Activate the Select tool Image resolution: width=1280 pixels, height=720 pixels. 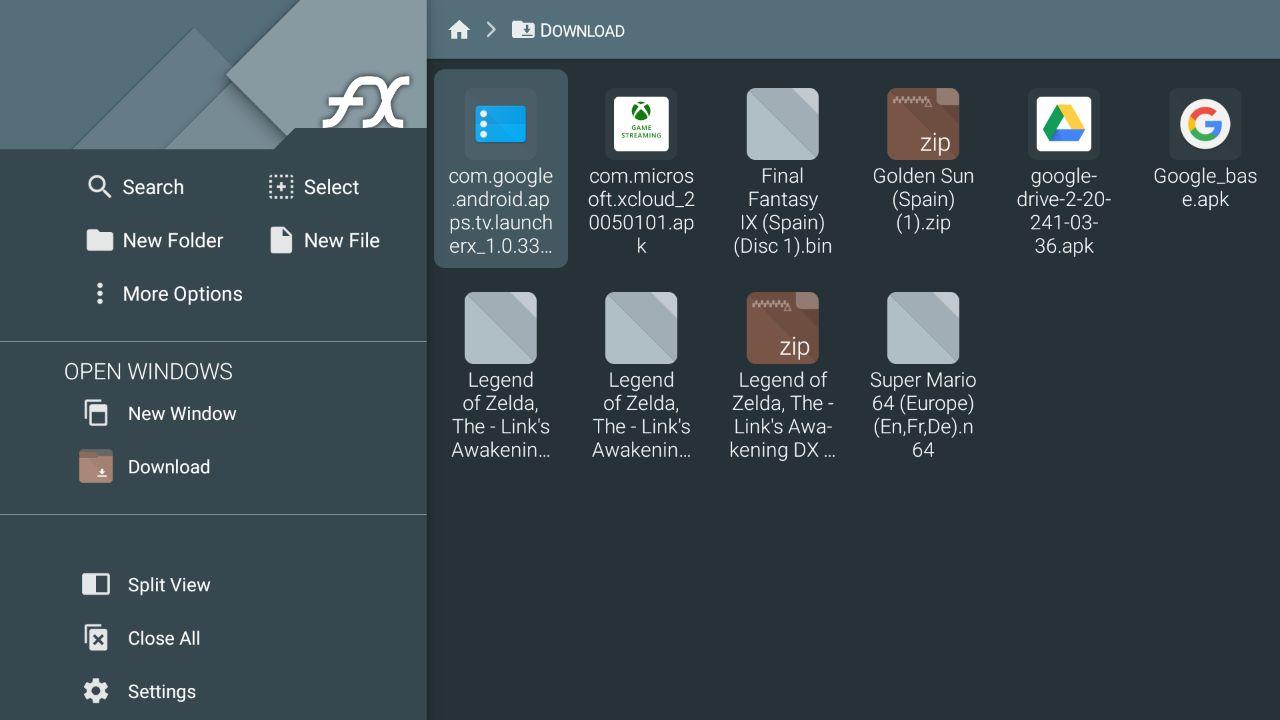tap(314, 187)
